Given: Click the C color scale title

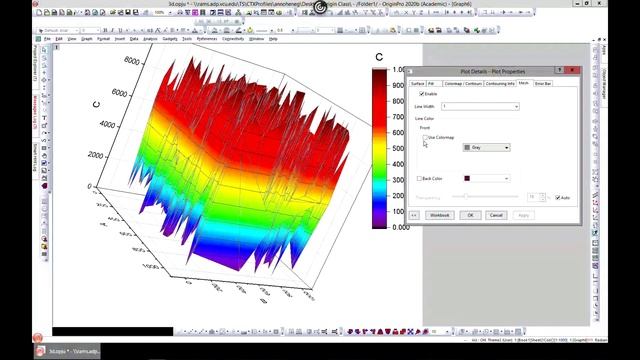Looking at the screenshot, I should (379, 57).
